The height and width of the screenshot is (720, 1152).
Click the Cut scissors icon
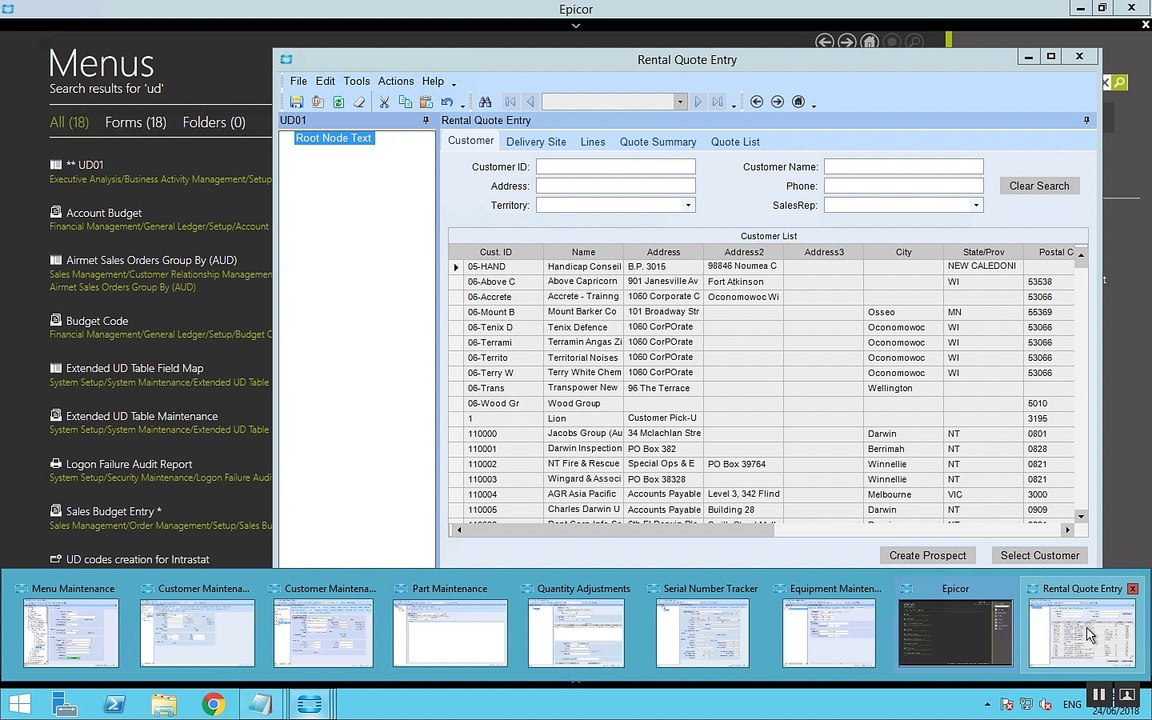tap(384, 102)
